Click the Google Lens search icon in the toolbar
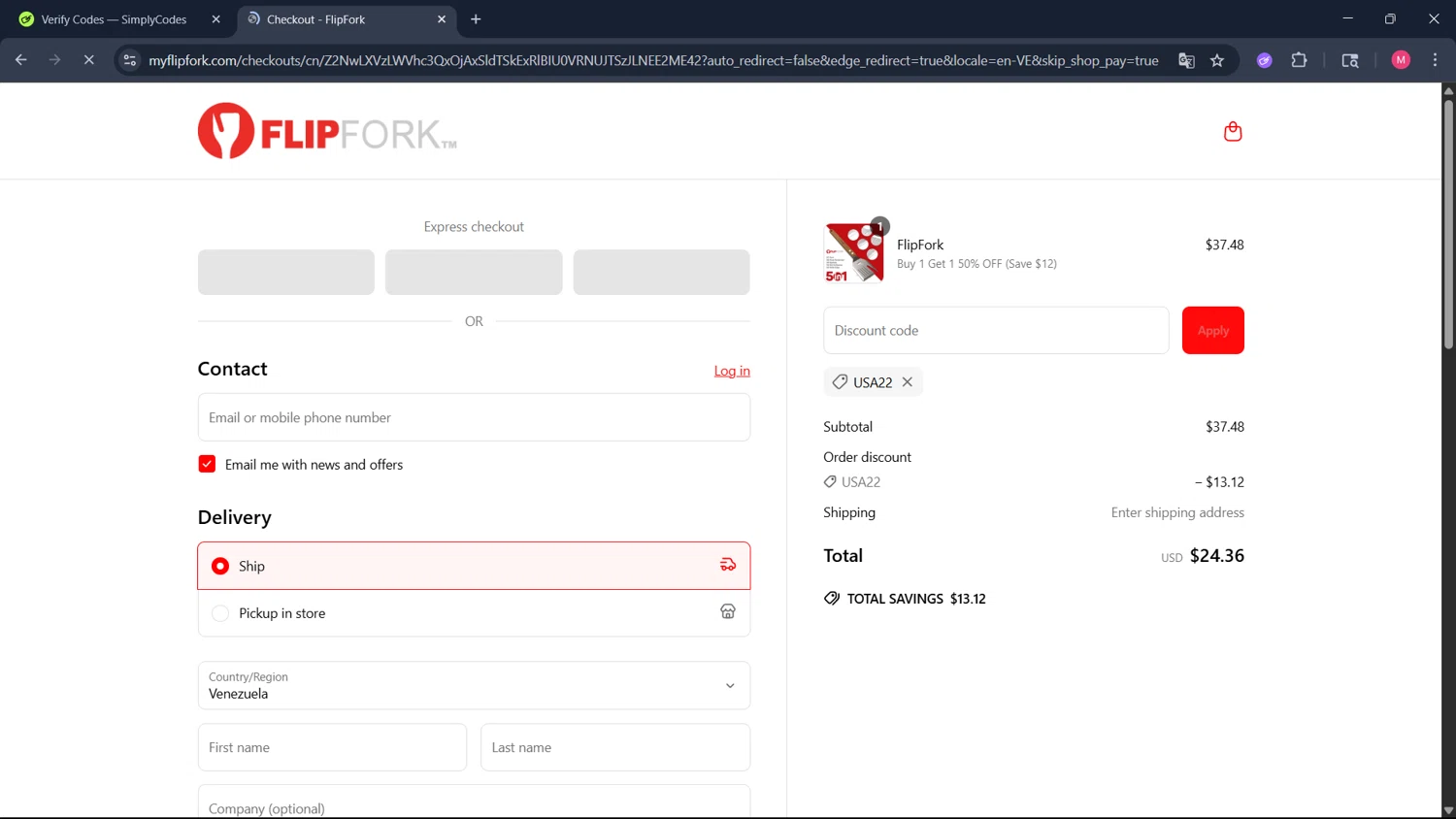 (1350, 60)
